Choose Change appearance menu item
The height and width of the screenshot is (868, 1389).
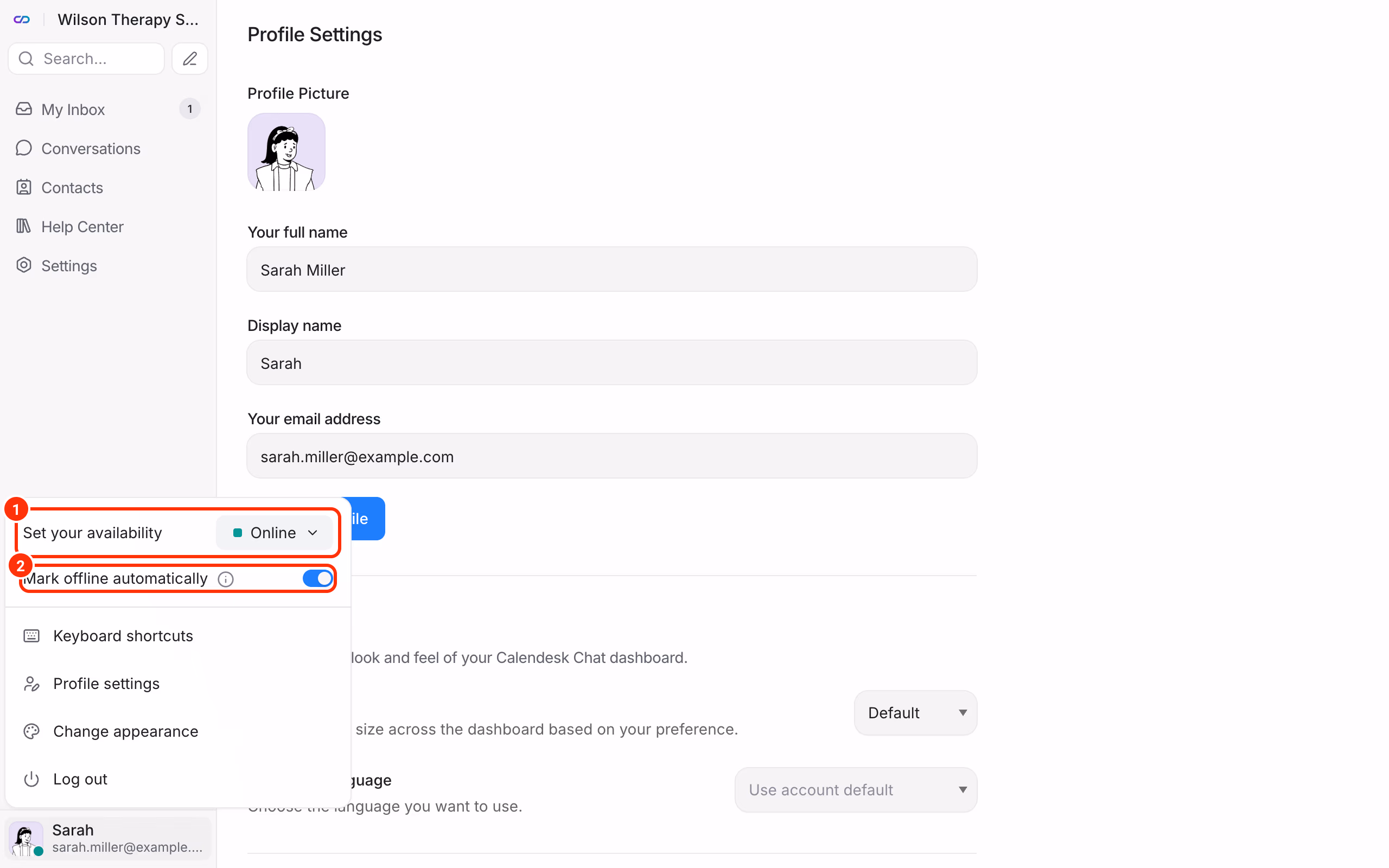178,731
